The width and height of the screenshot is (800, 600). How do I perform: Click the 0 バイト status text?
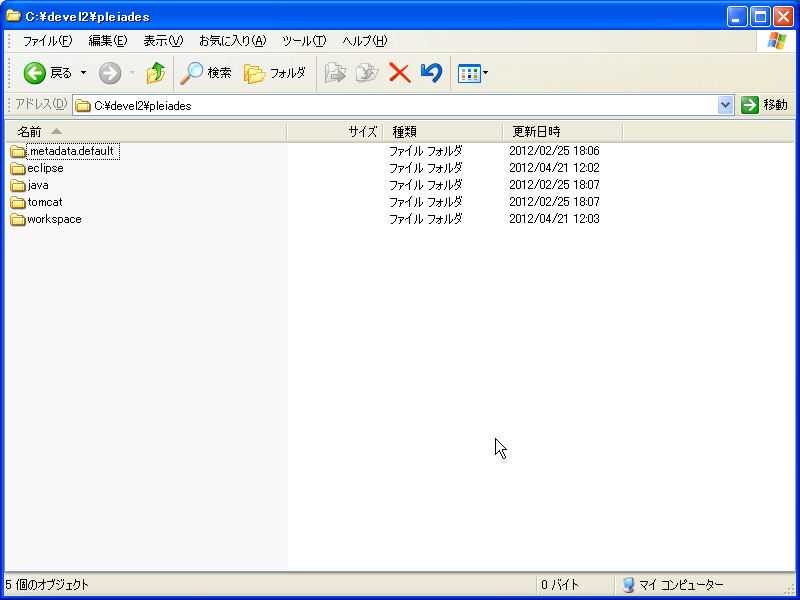point(560,585)
